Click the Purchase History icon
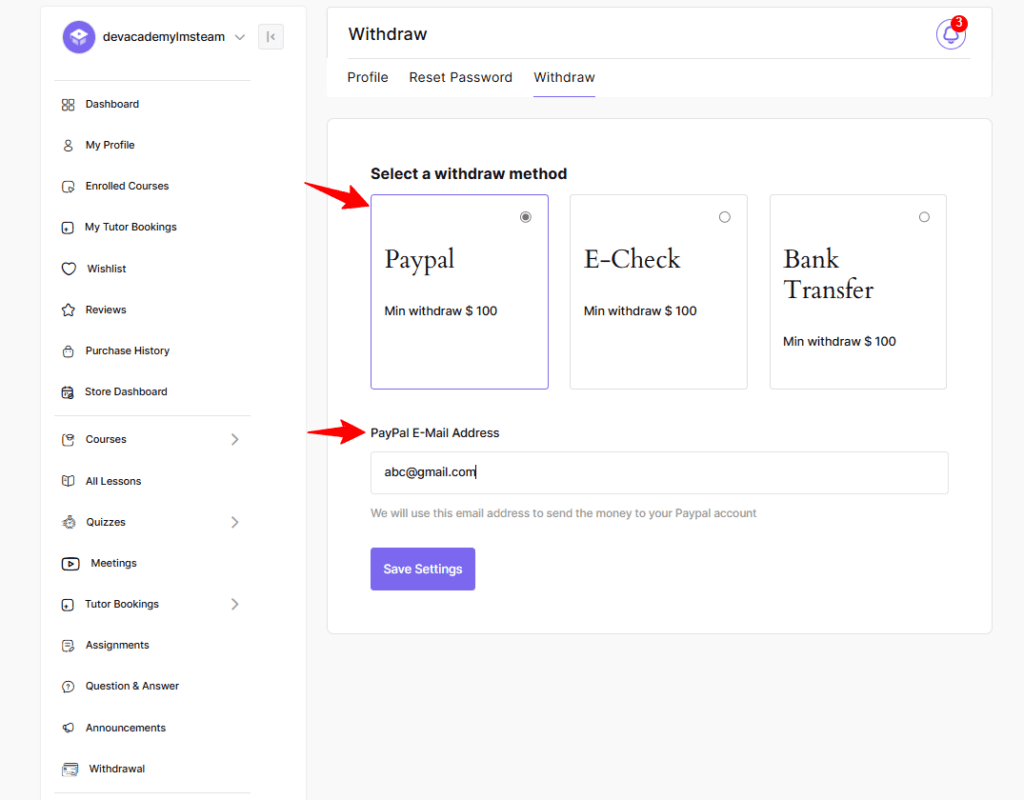The height and width of the screenshot is (800, 1024). 68,350
